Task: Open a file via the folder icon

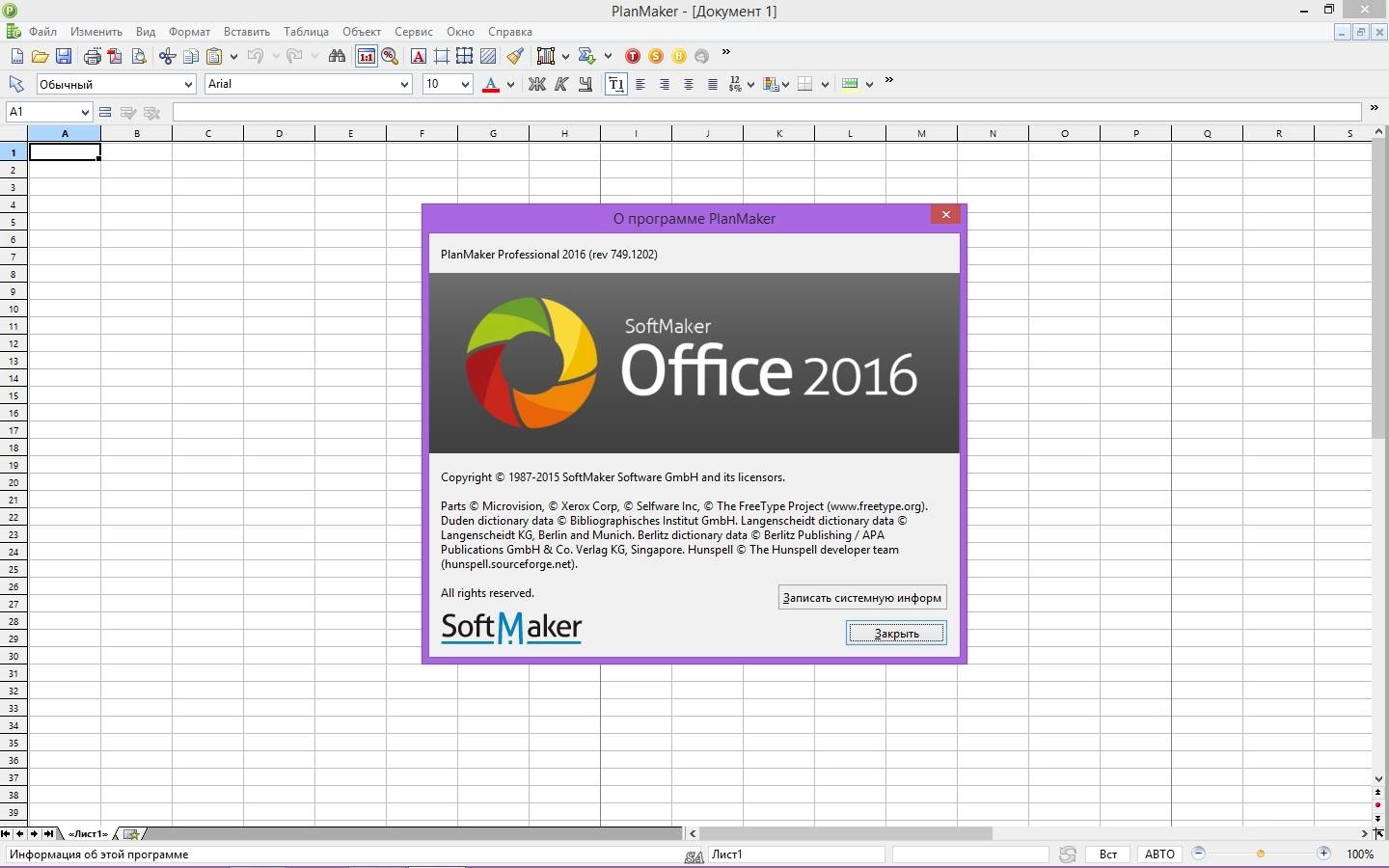Action: pyautogui.click(x=40, y=56)
